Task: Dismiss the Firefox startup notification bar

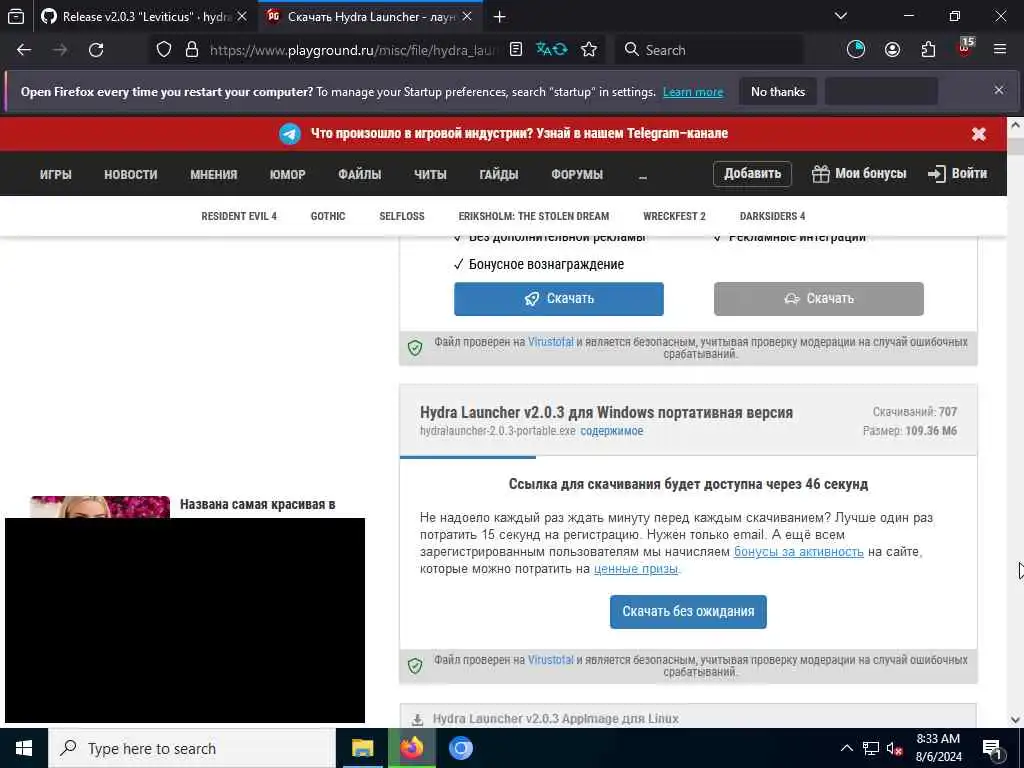Action: point(999,90)
